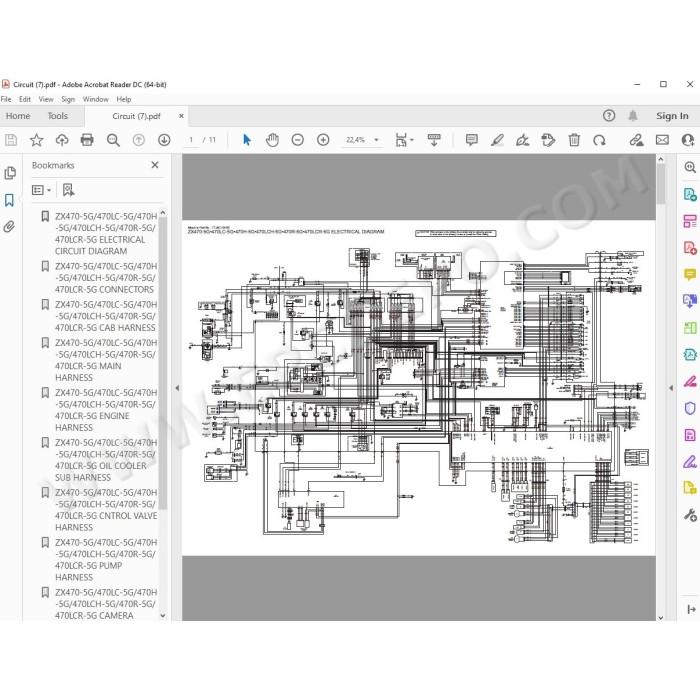Viewport: 700px width, 700px height.
Task: Click the Print file toolbar icon
Action: click(x=87, y=140)
